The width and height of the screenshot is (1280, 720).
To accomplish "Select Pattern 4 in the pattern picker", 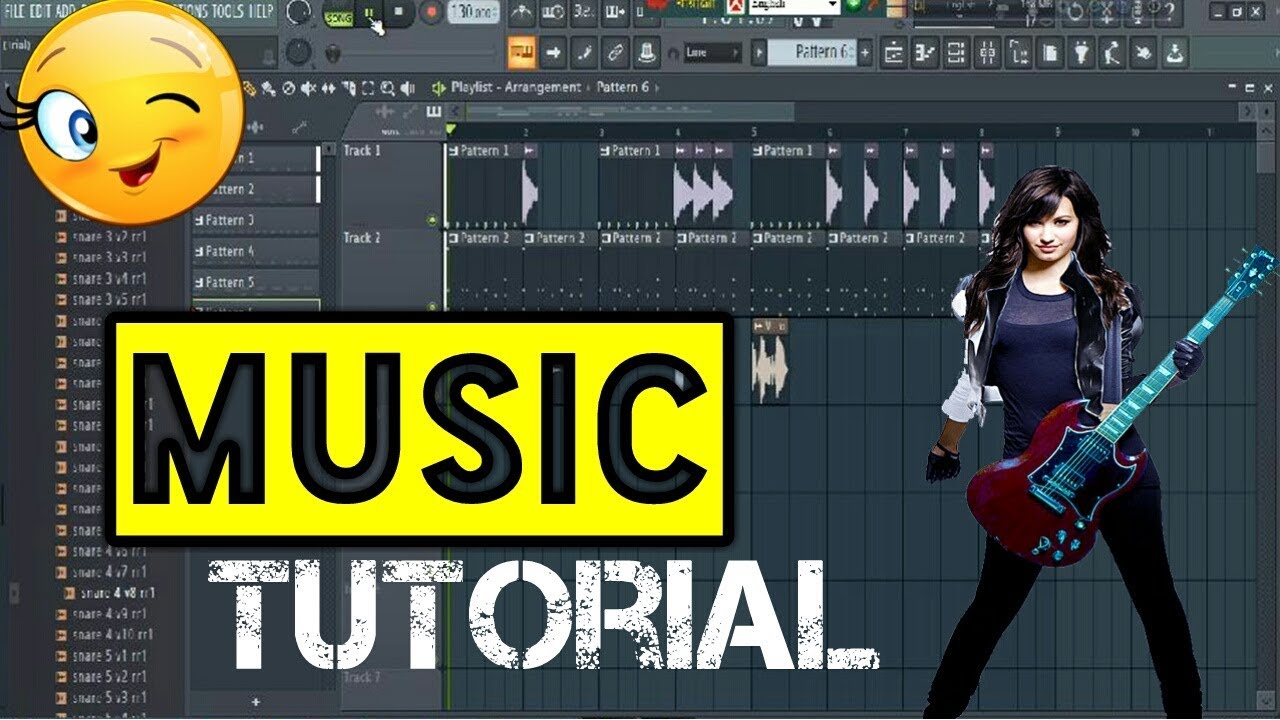I will [255, 251].
